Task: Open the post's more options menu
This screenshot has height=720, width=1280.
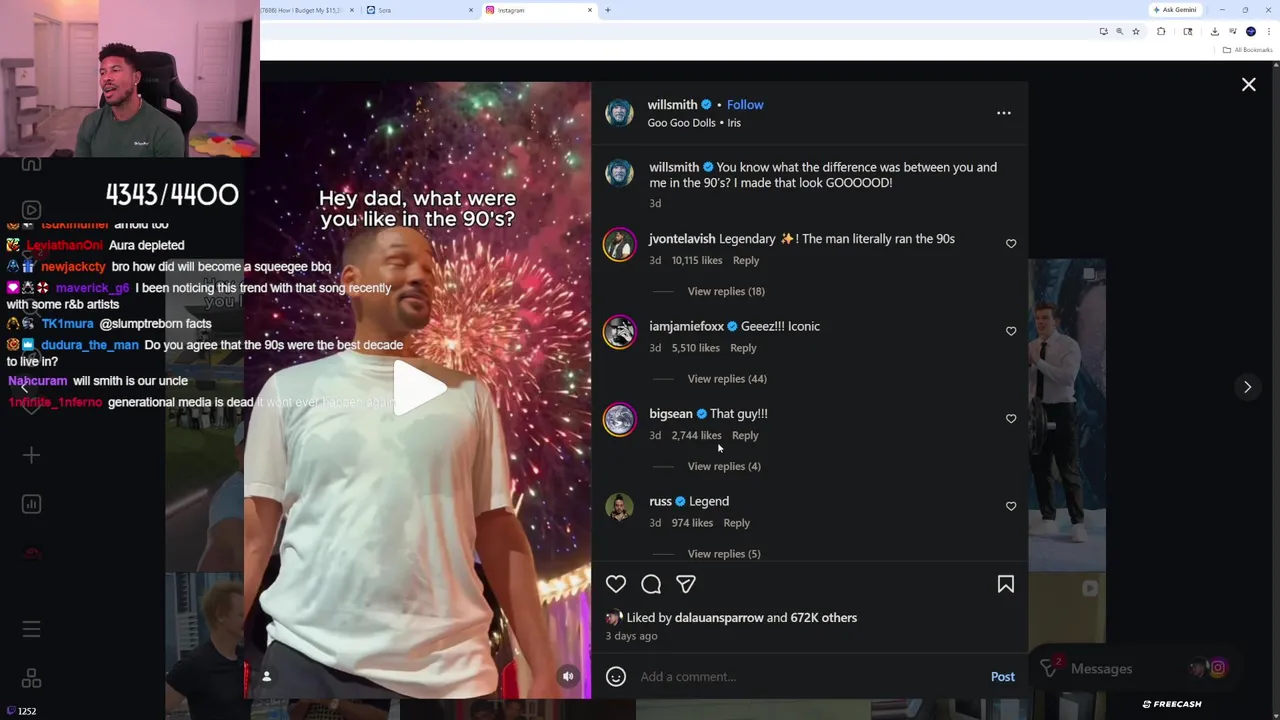Action: click(1003, 113)
